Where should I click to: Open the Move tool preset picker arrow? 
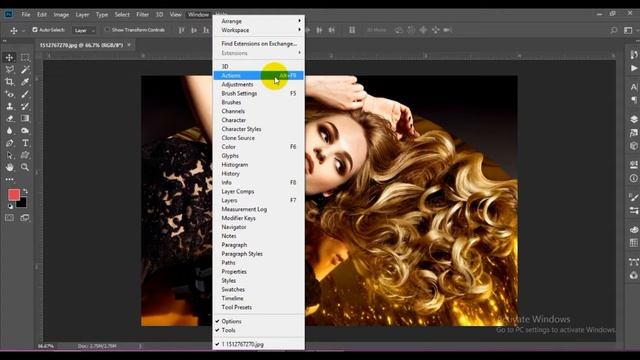click(x=23, y=31)
